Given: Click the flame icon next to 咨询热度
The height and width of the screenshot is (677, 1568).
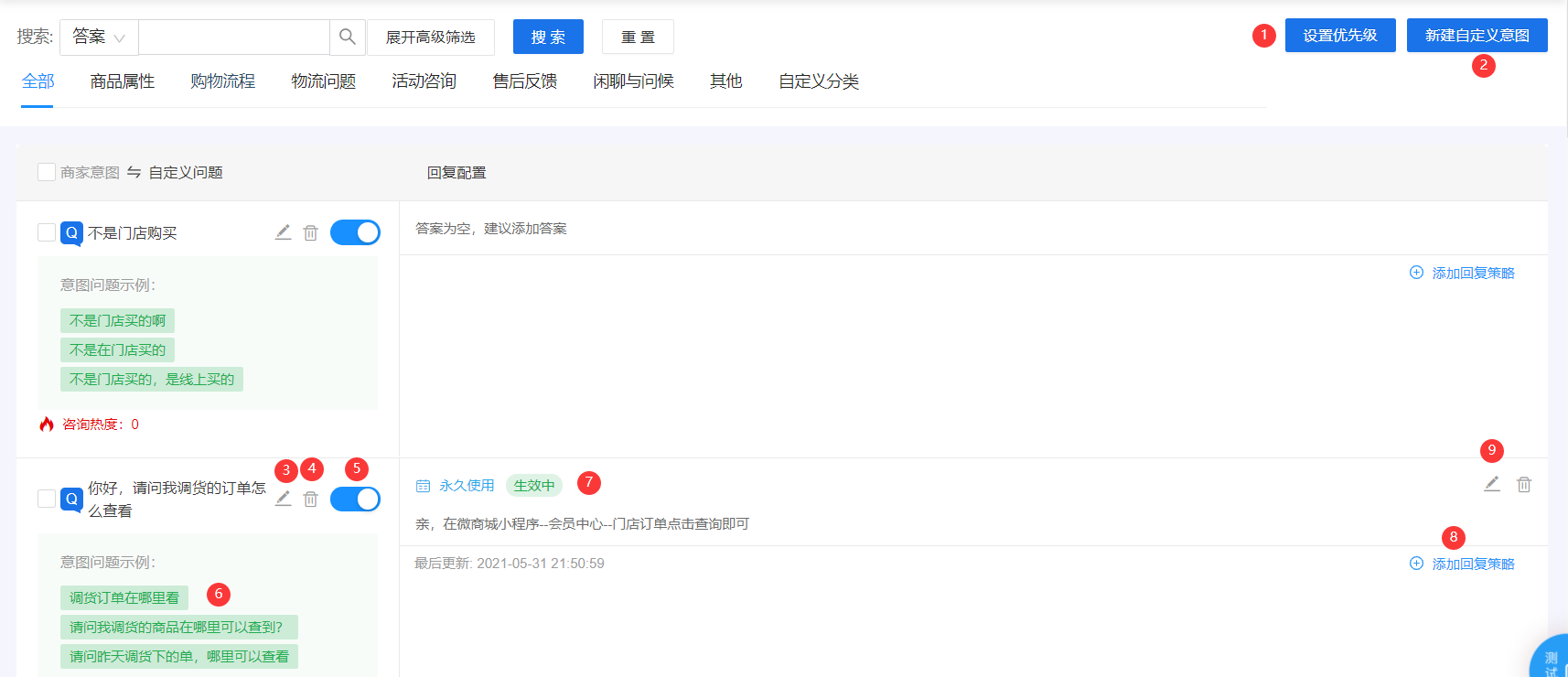Looking at the screenshot, I should (47, 424).
